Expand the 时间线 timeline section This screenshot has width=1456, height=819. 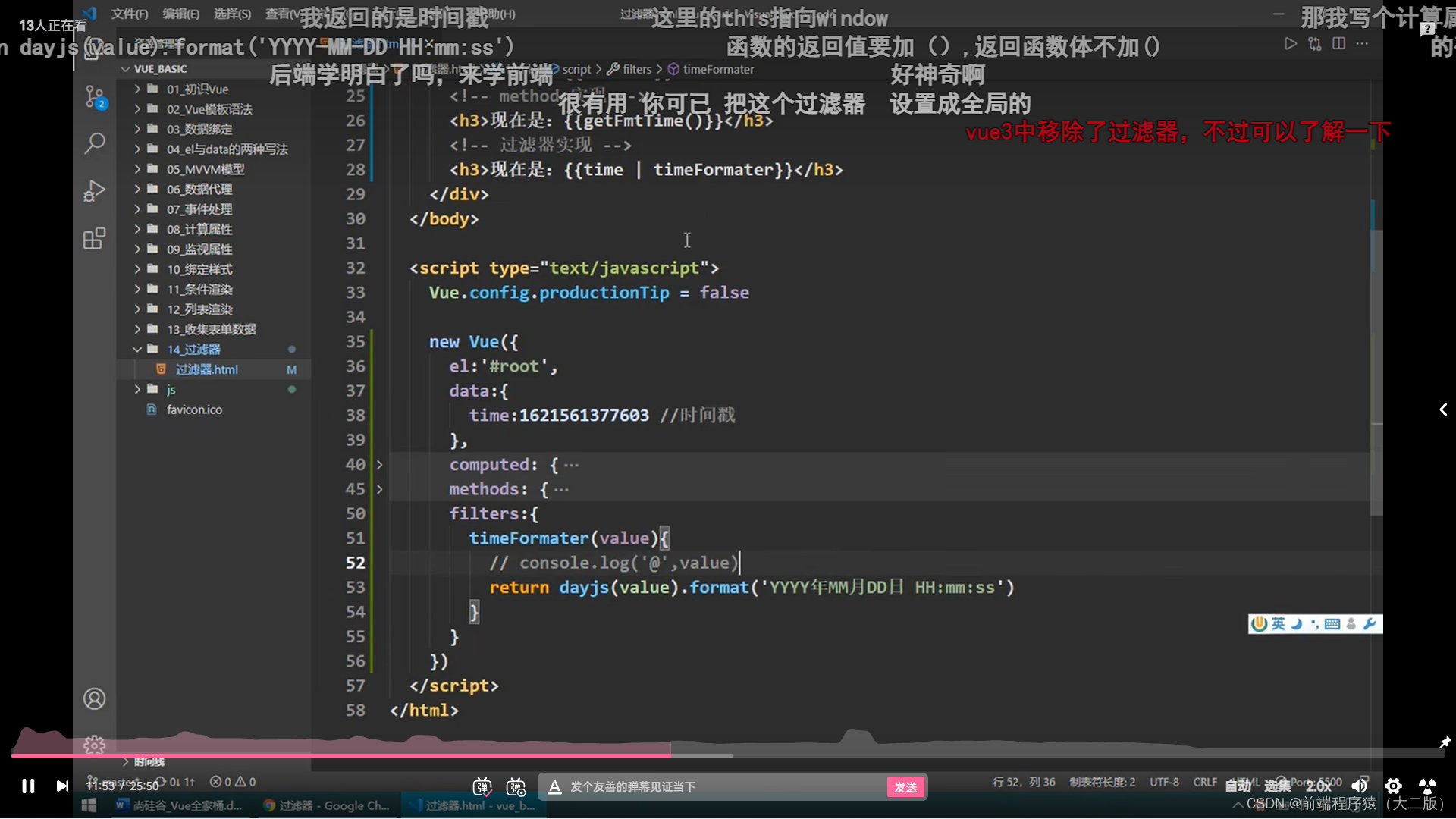coord(149,761)
